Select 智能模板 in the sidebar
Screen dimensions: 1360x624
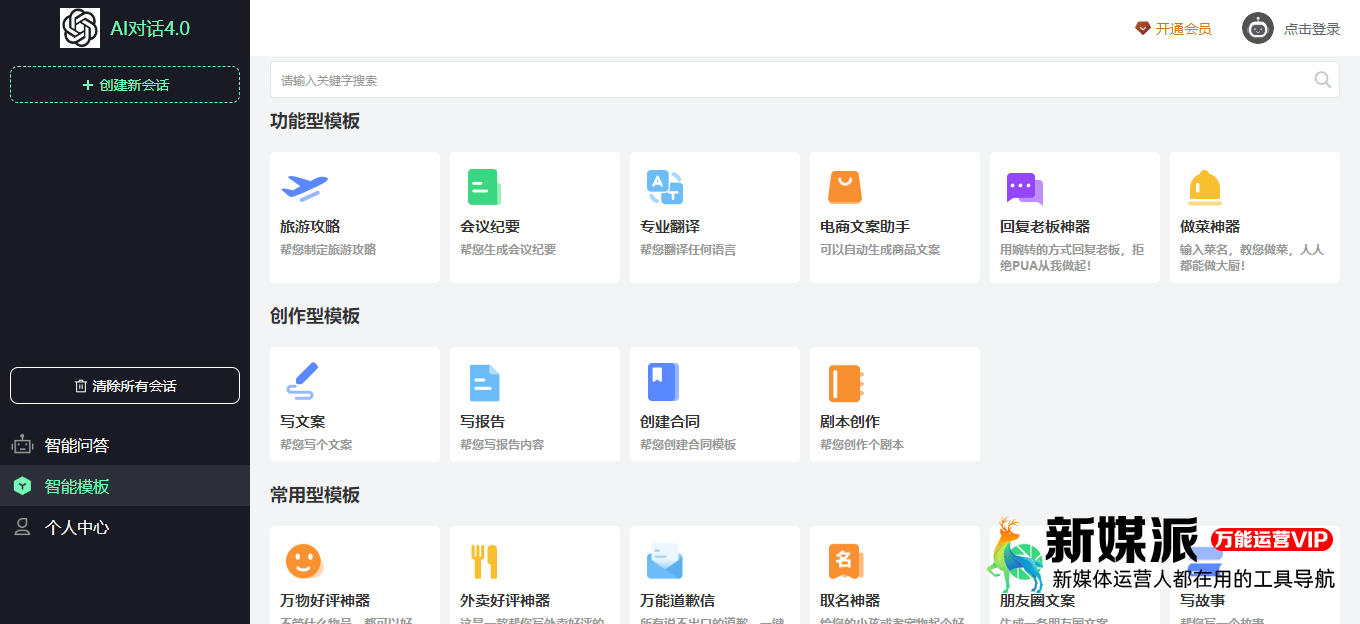76,486
